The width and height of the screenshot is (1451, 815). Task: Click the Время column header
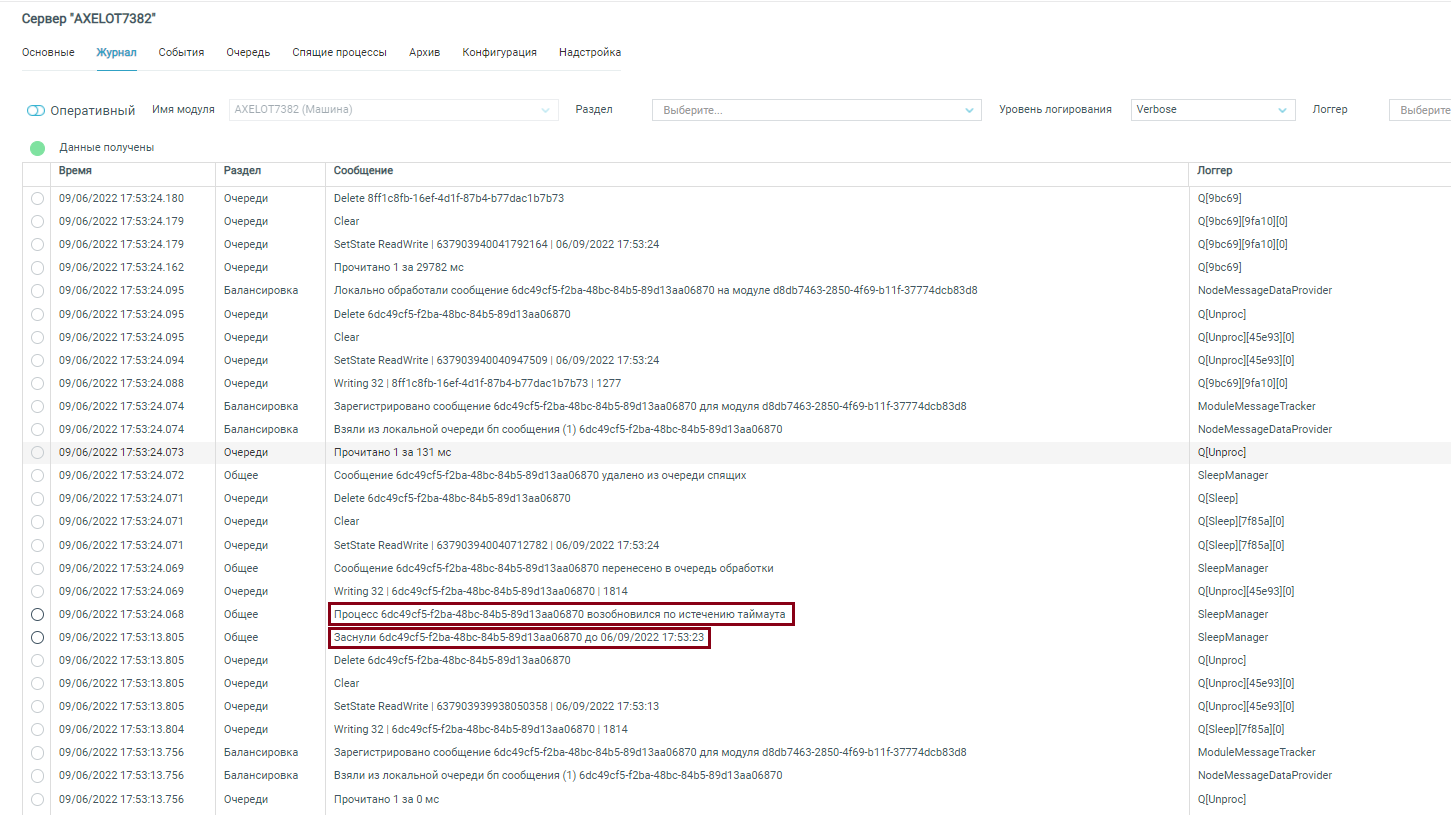[75, 171]
